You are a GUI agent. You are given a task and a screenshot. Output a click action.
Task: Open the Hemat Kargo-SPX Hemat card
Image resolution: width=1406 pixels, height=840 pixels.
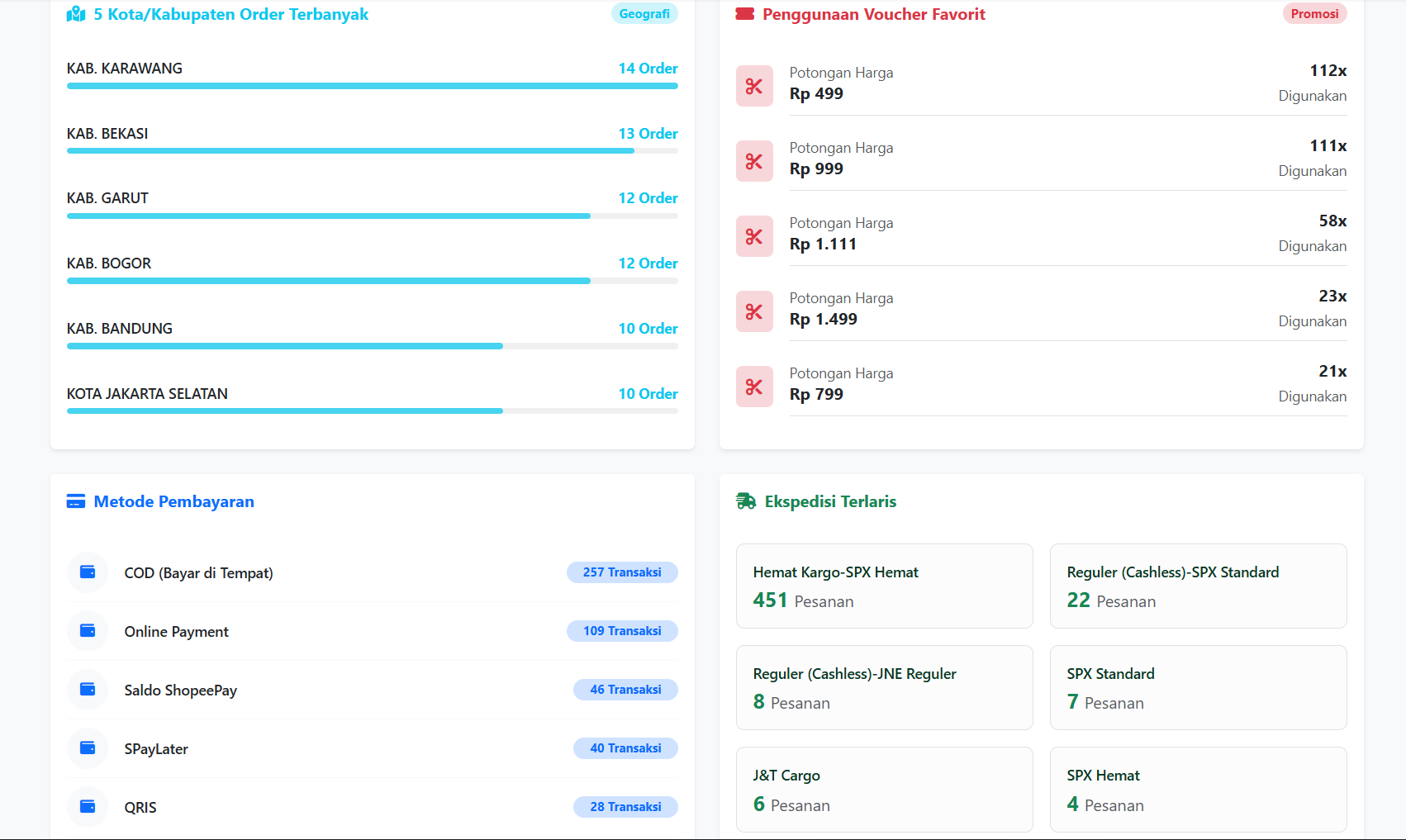pyautogui.click(x=884, y=586)
